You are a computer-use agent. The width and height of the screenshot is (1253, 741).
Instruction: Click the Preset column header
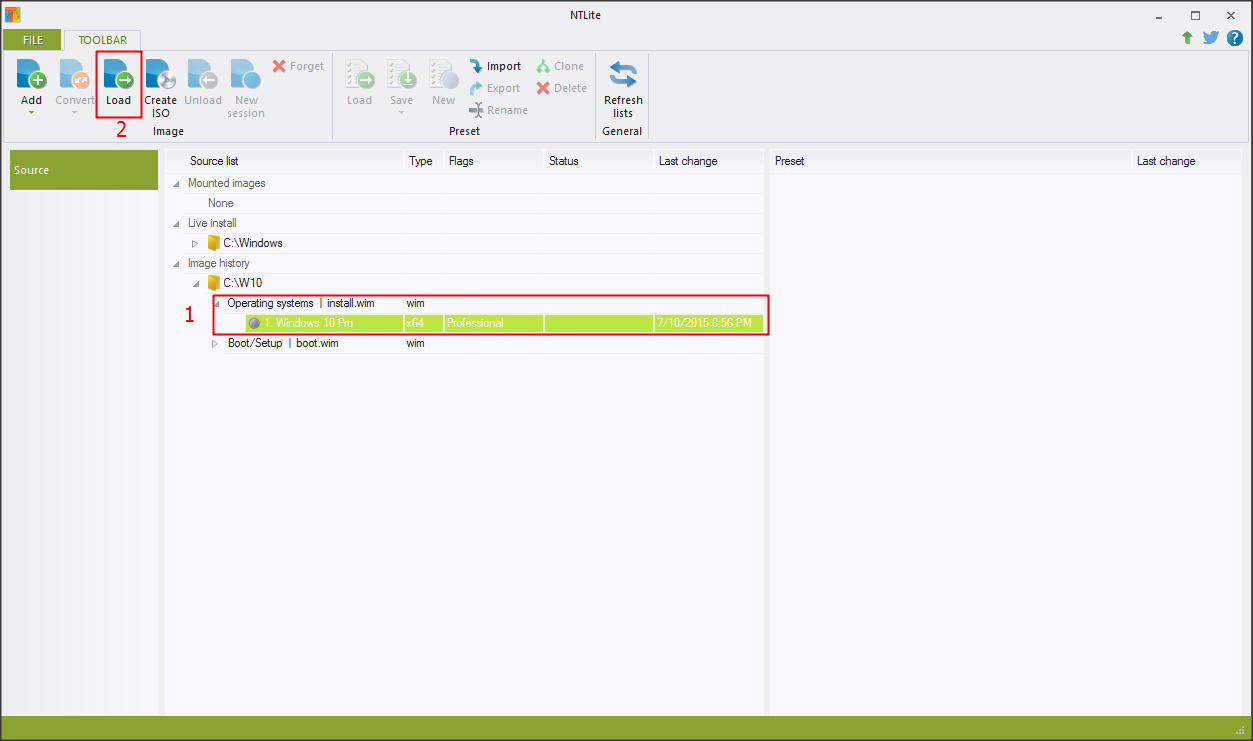[789, 161]
